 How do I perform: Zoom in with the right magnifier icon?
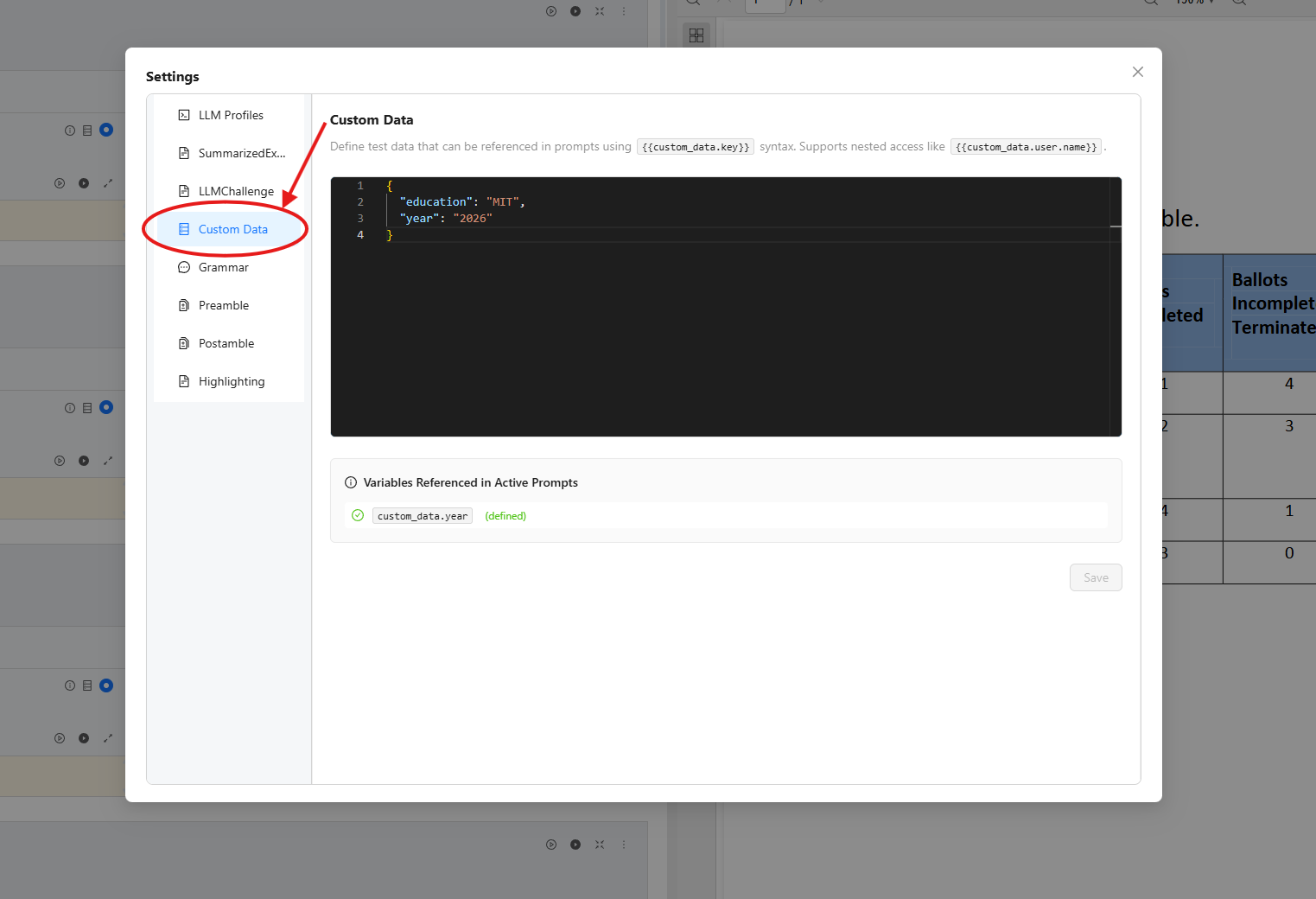pyautogui.click(x=1239, y=3)
